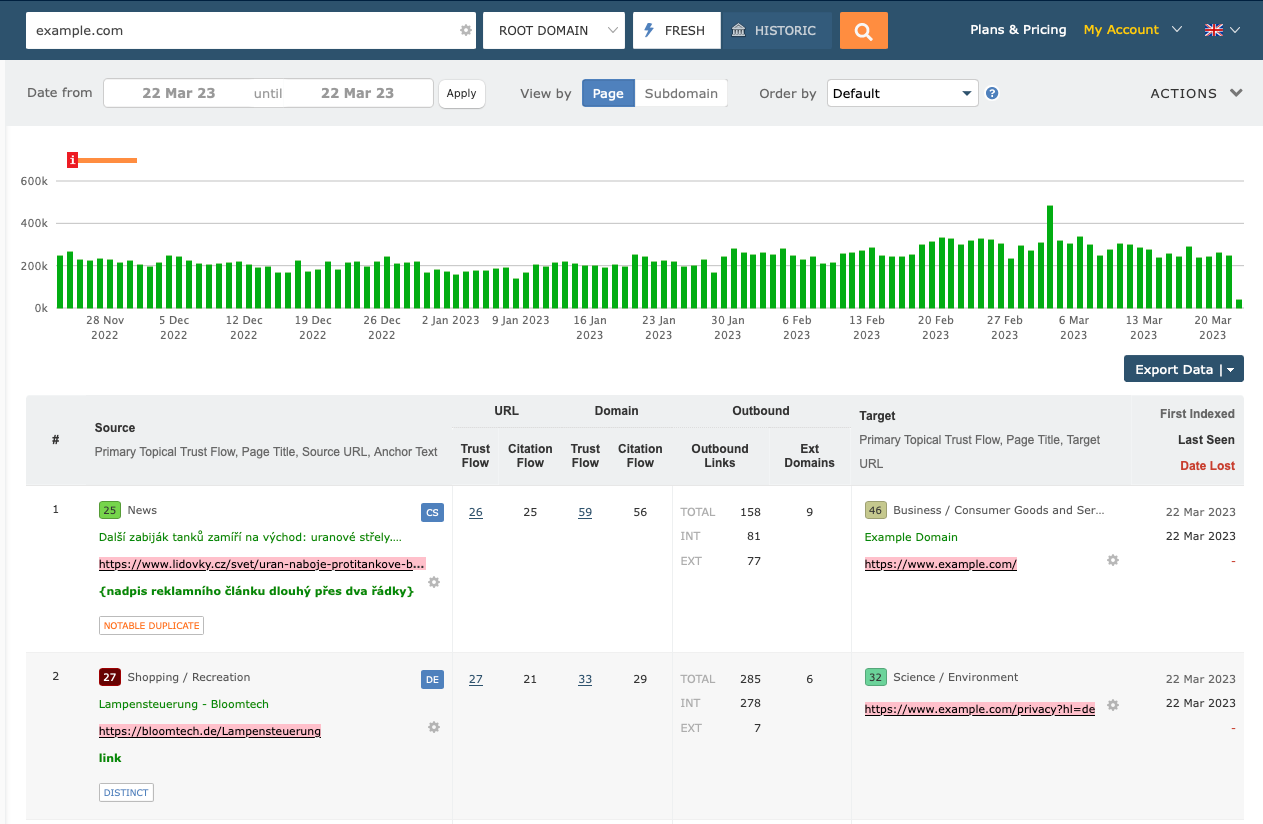The image size is (1263, 824).
Task: Click inside the example.com search field
Action: point(200,30)
